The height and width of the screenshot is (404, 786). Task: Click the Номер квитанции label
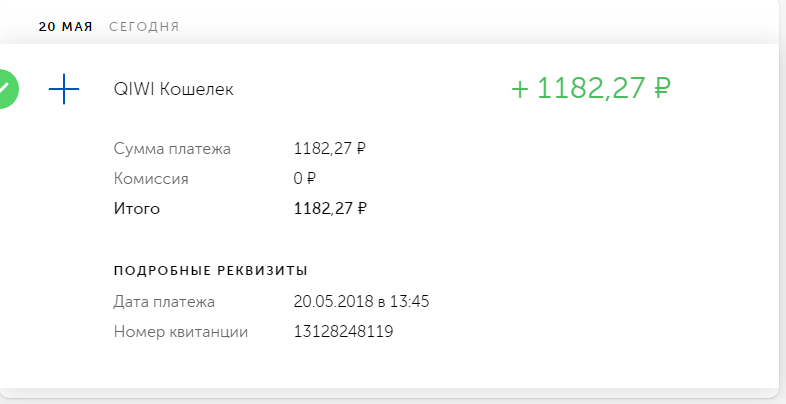click(x=181, y=331)
